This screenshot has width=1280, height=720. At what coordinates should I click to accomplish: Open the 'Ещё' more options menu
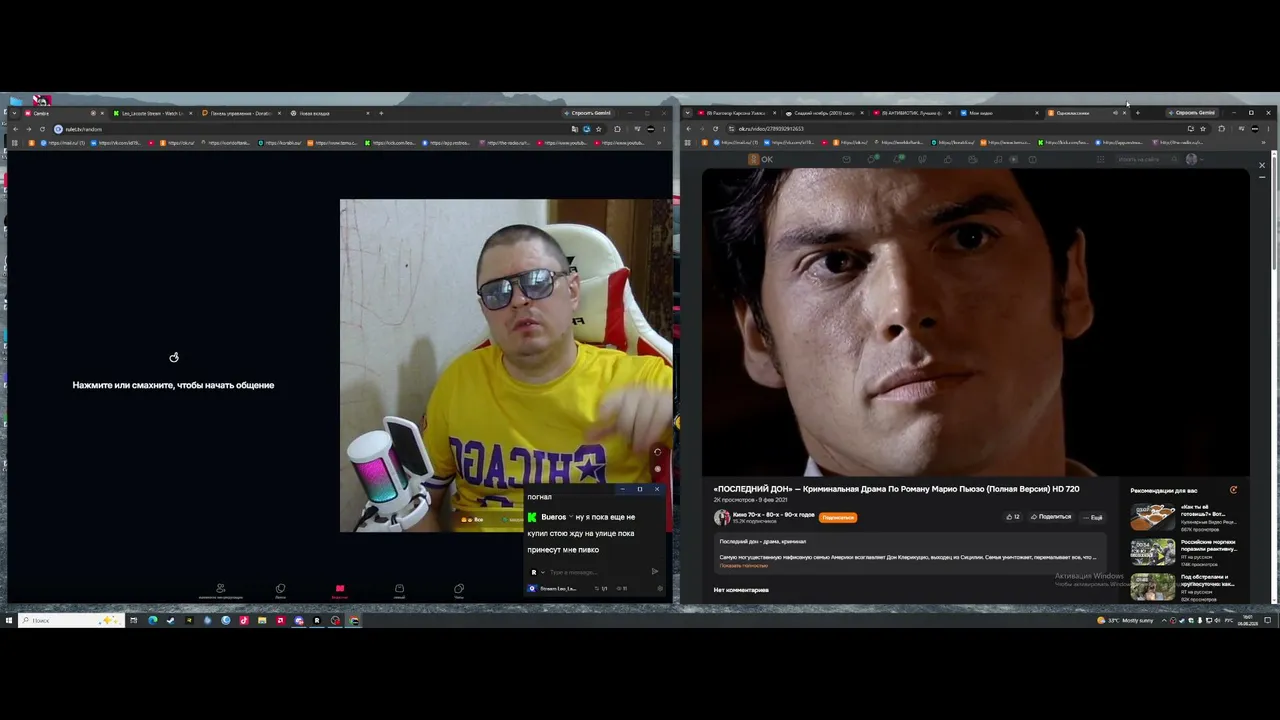[x=1092, y=517]
